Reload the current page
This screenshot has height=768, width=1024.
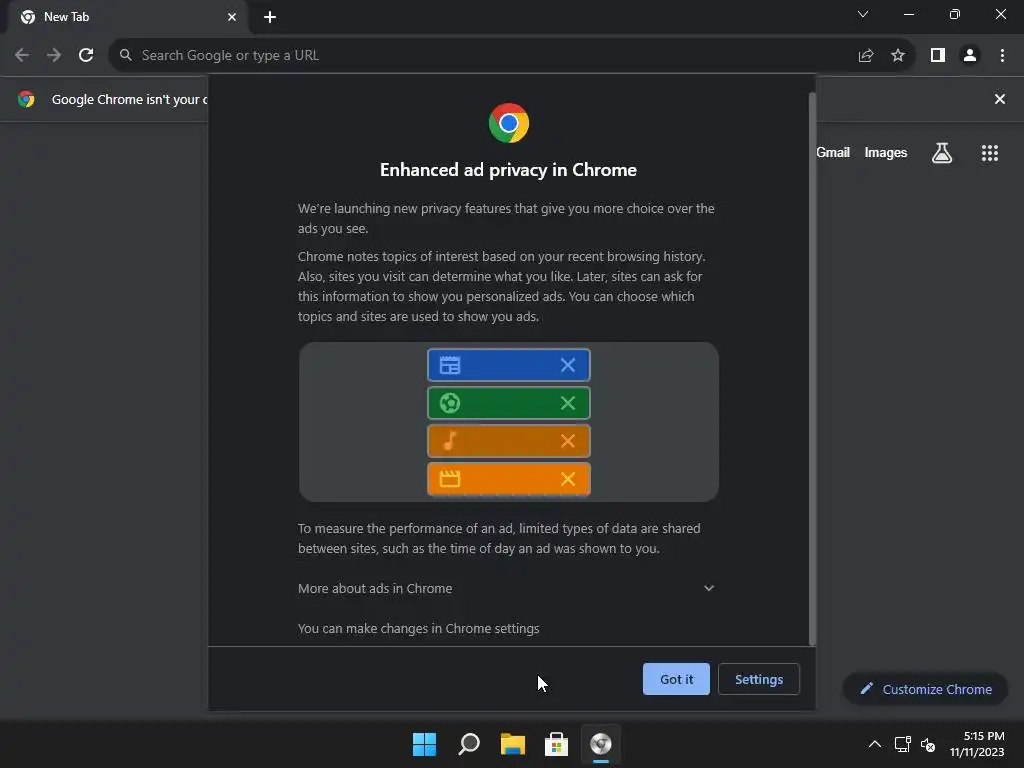(86, 56)
